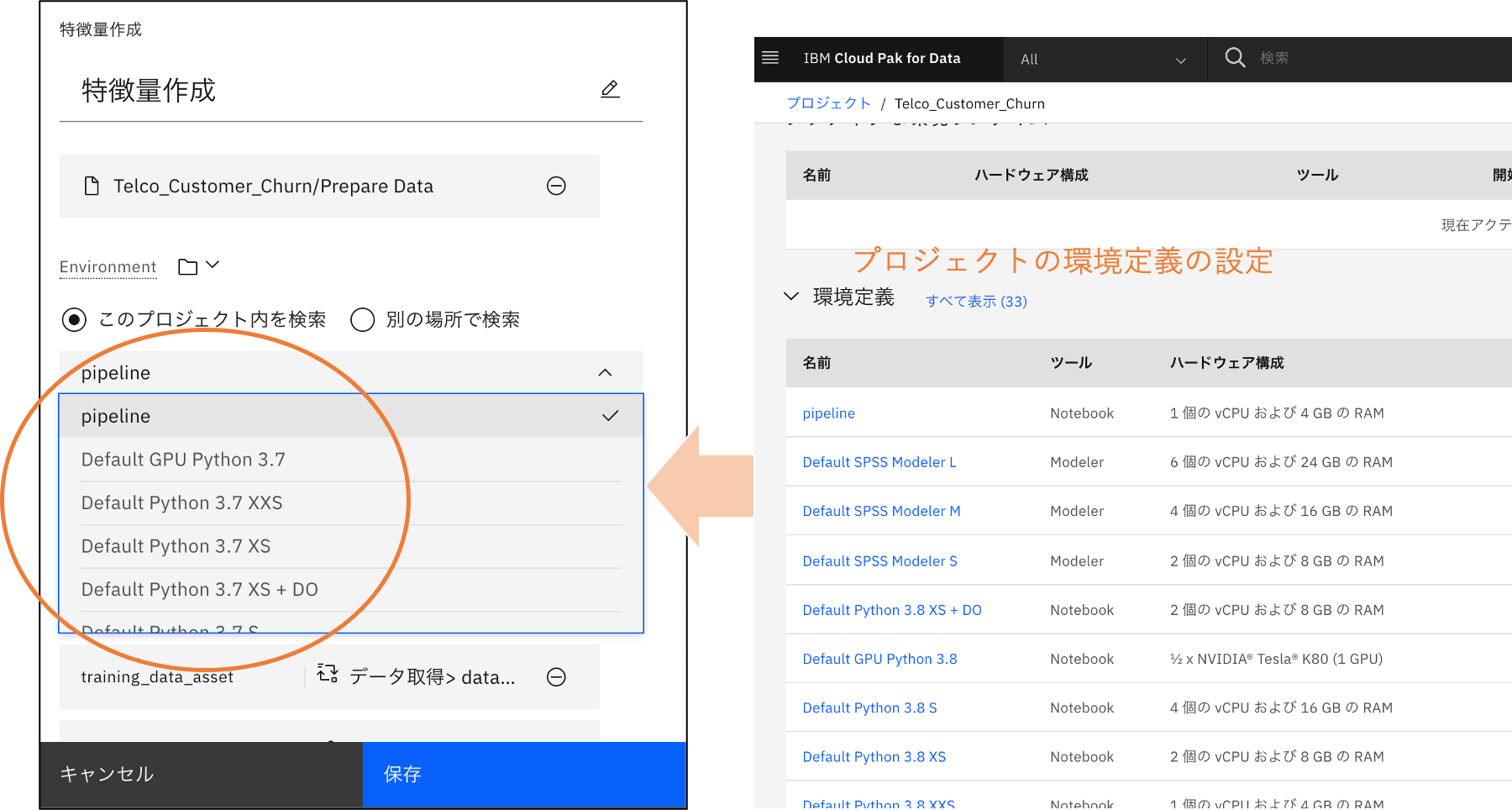The image size is (1512, 810).
Task: Click すべて表示 (33) link
Action: 976,301
